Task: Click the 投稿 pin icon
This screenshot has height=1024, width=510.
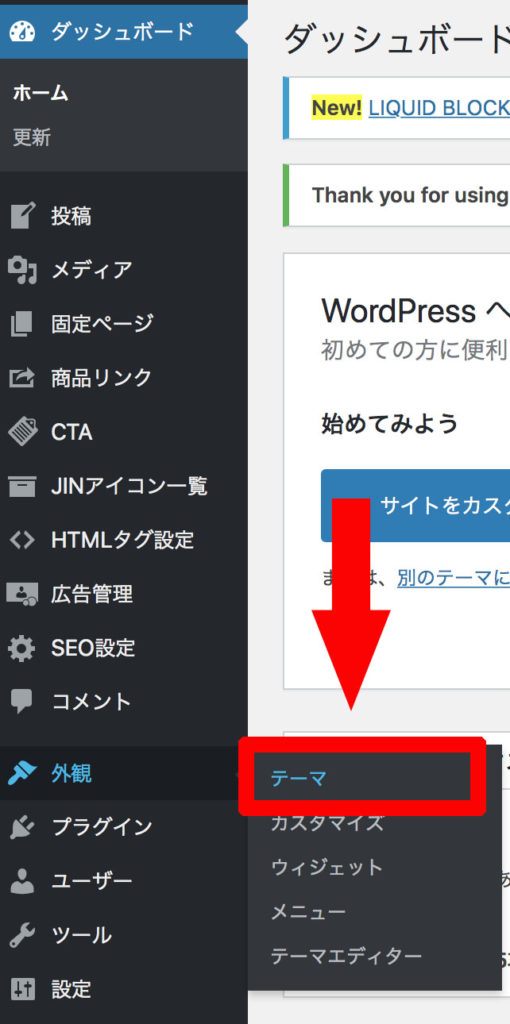Action: (22, 216)
